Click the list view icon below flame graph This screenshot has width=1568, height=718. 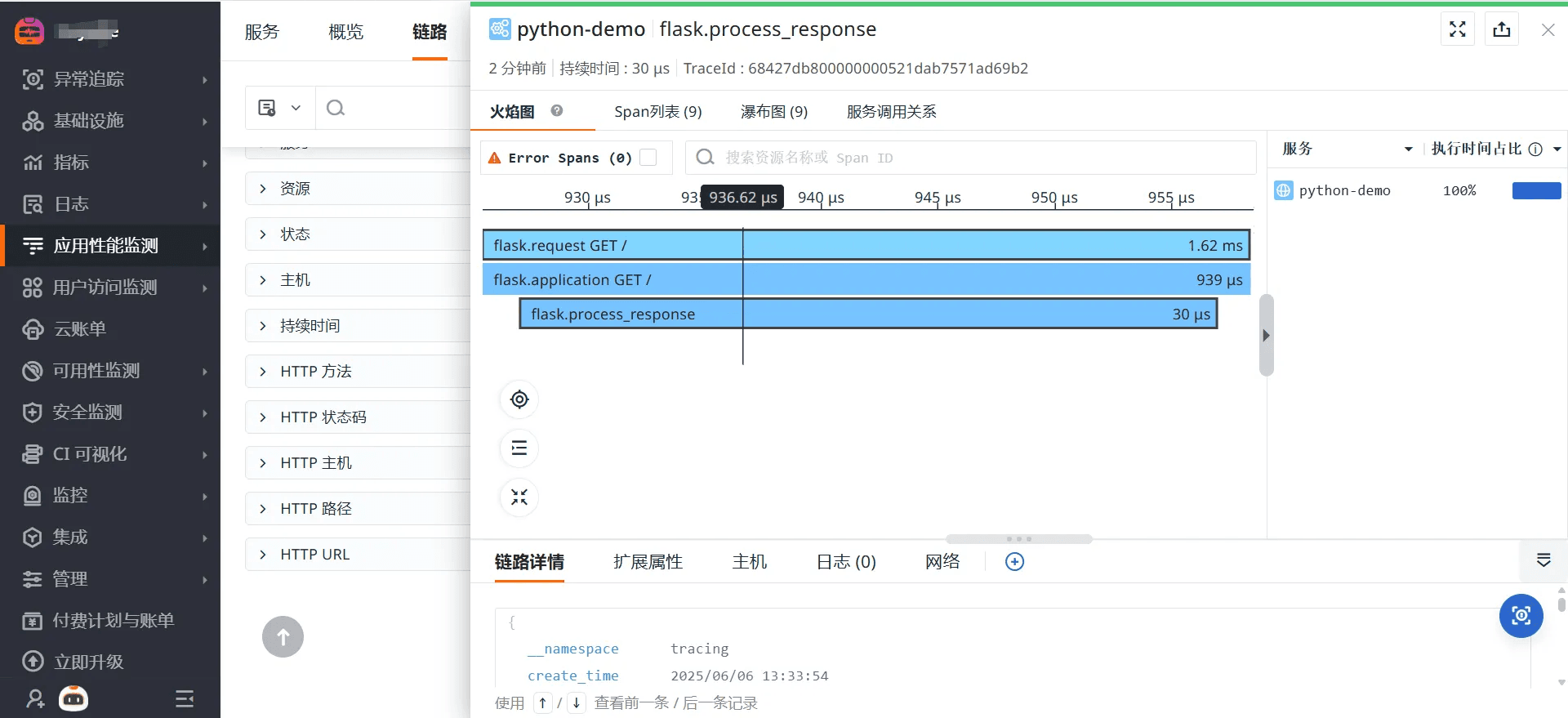(519, 448)
